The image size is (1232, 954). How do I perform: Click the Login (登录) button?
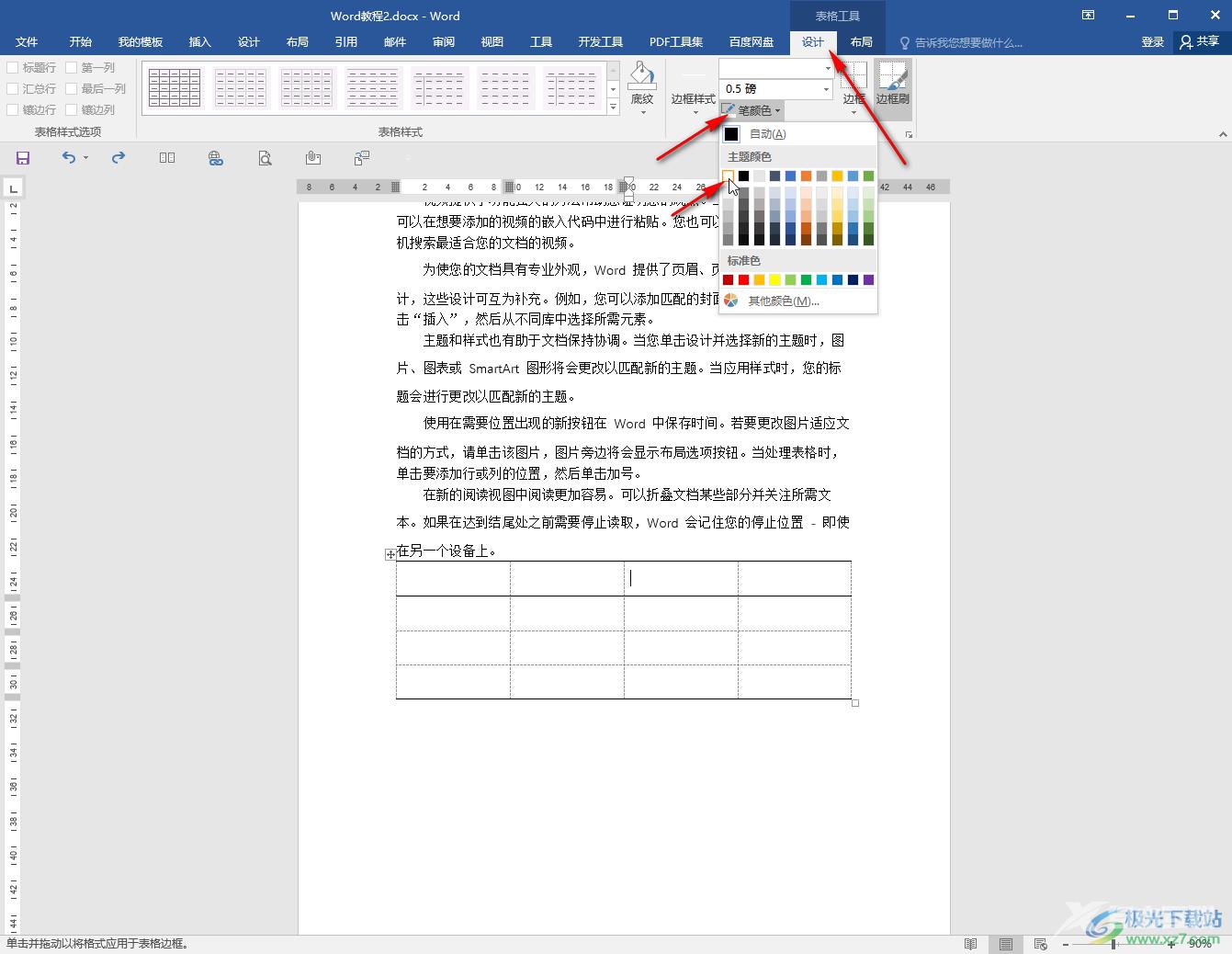(1152, 42)
